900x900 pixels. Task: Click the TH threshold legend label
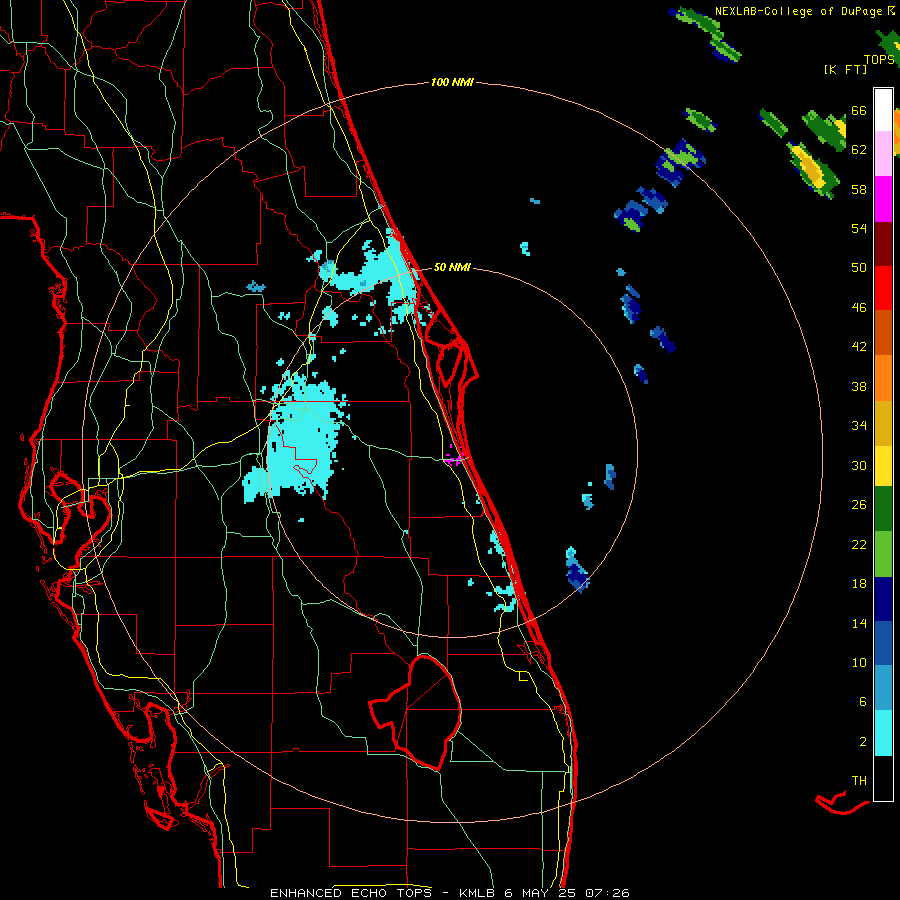(859, 781)
